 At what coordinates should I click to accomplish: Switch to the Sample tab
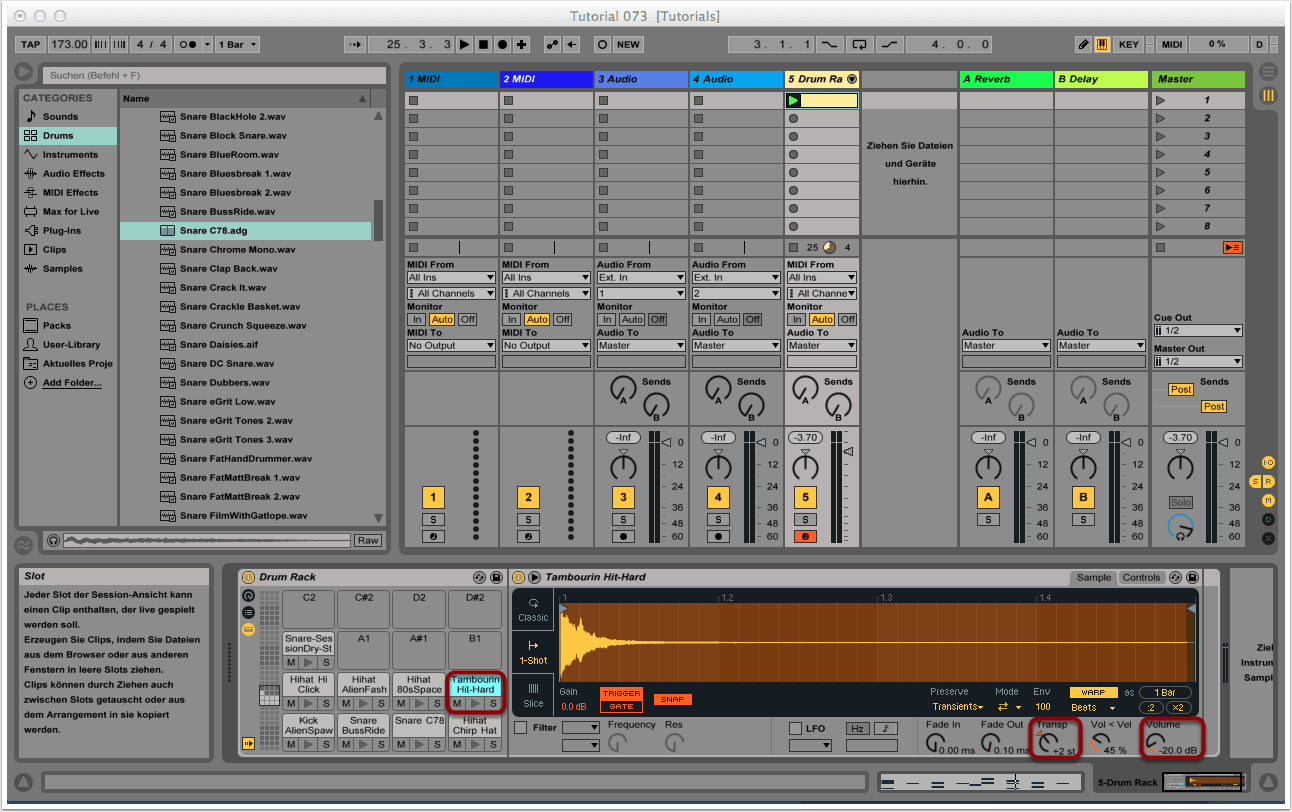tap(1093, 578)
